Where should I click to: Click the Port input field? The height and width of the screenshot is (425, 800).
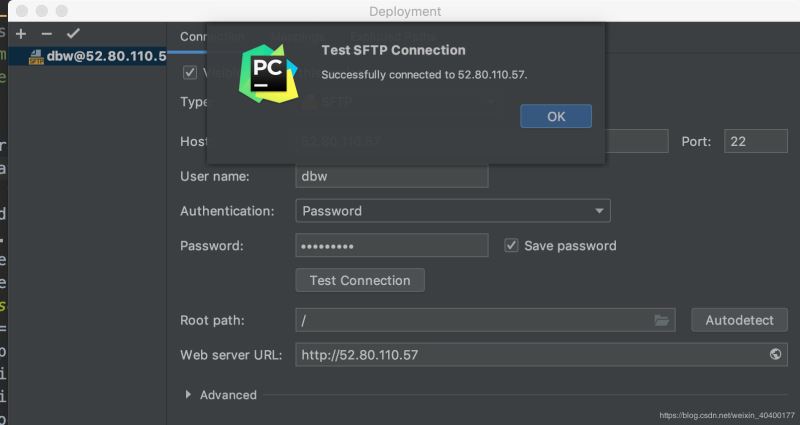[x=755, y=142]
